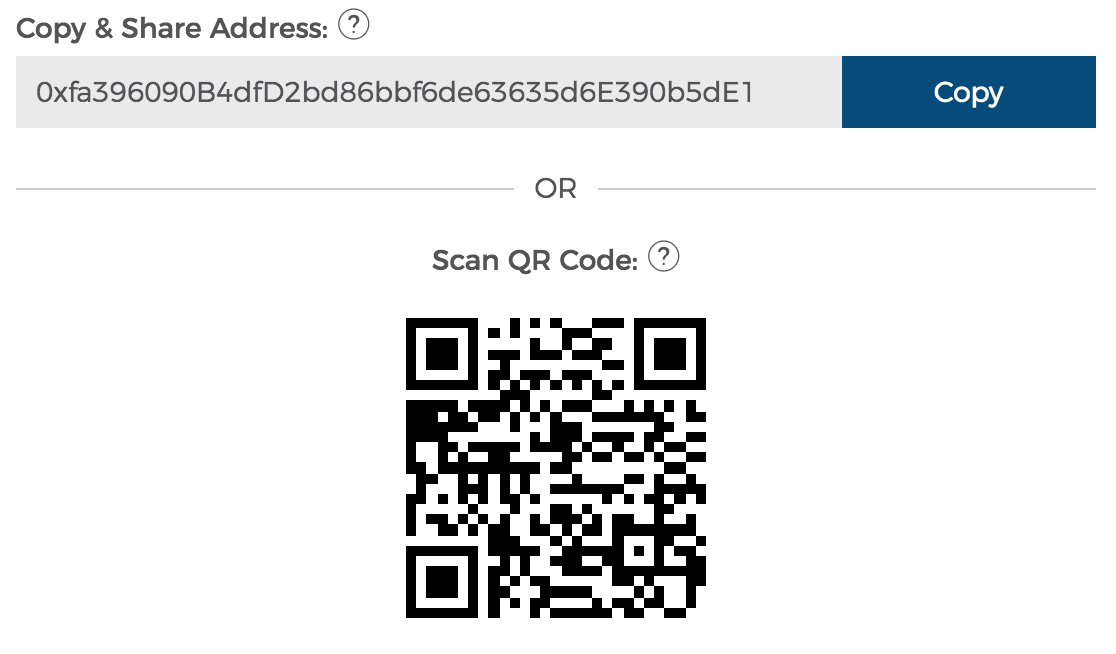
Task: Open help icon beside Copy & Share Address
Action: 353,25
